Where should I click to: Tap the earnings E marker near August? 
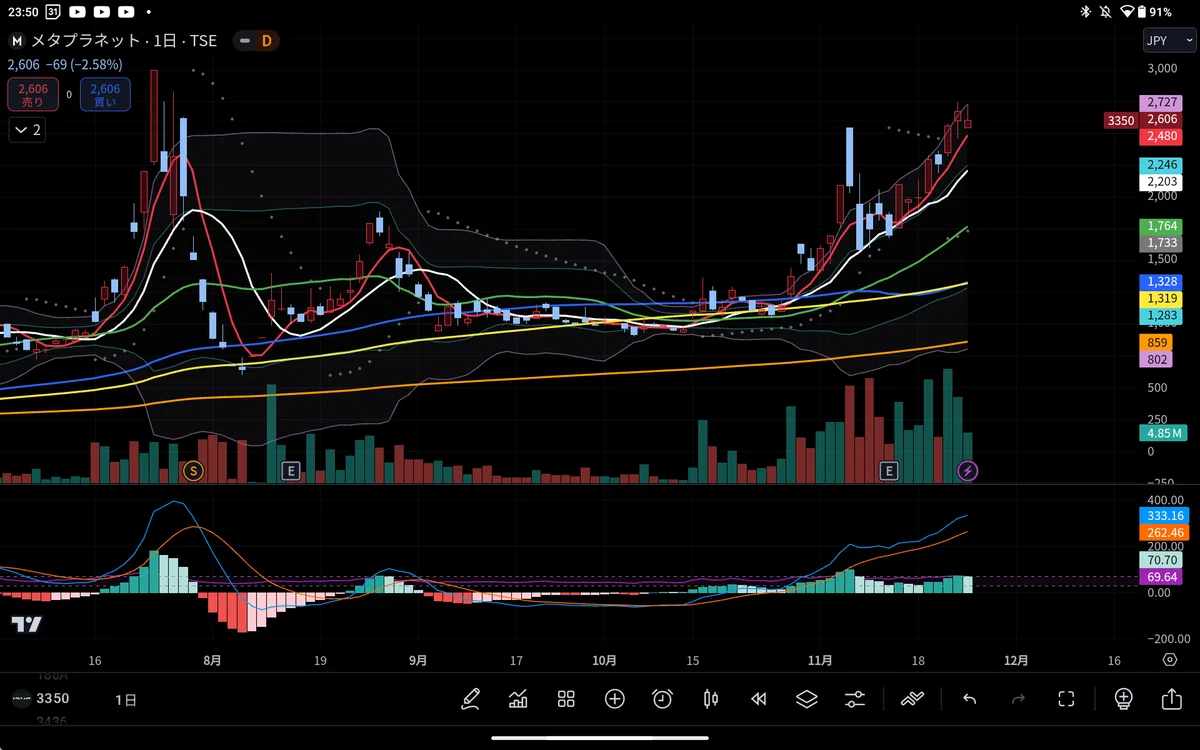click(291, 470)
